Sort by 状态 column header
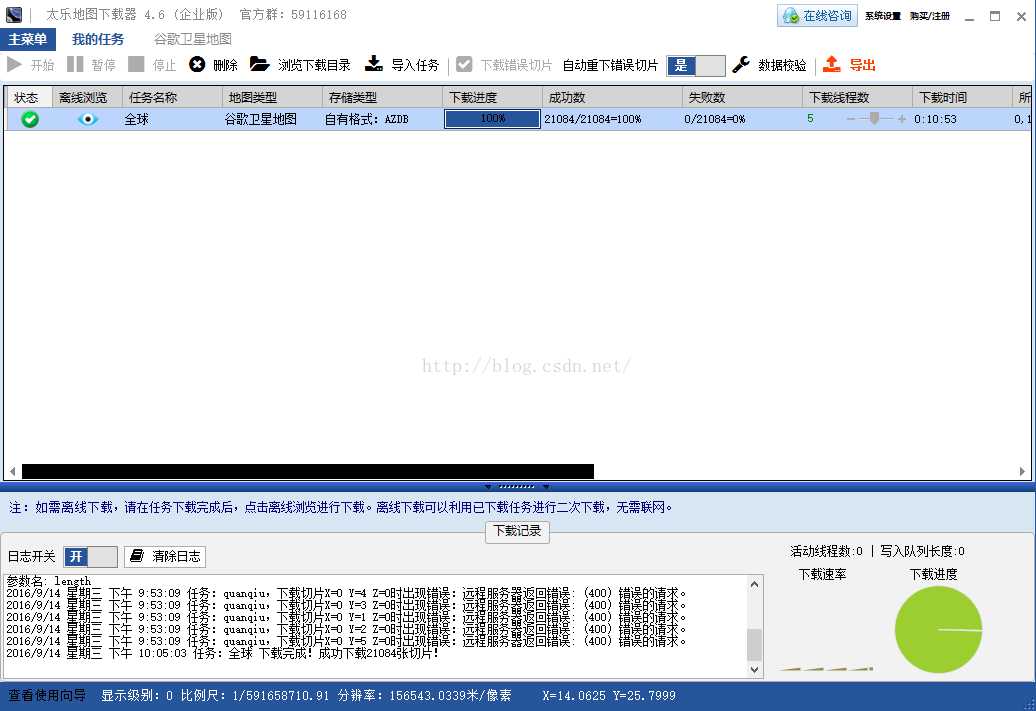1036x711 pixels. (29, 97)
